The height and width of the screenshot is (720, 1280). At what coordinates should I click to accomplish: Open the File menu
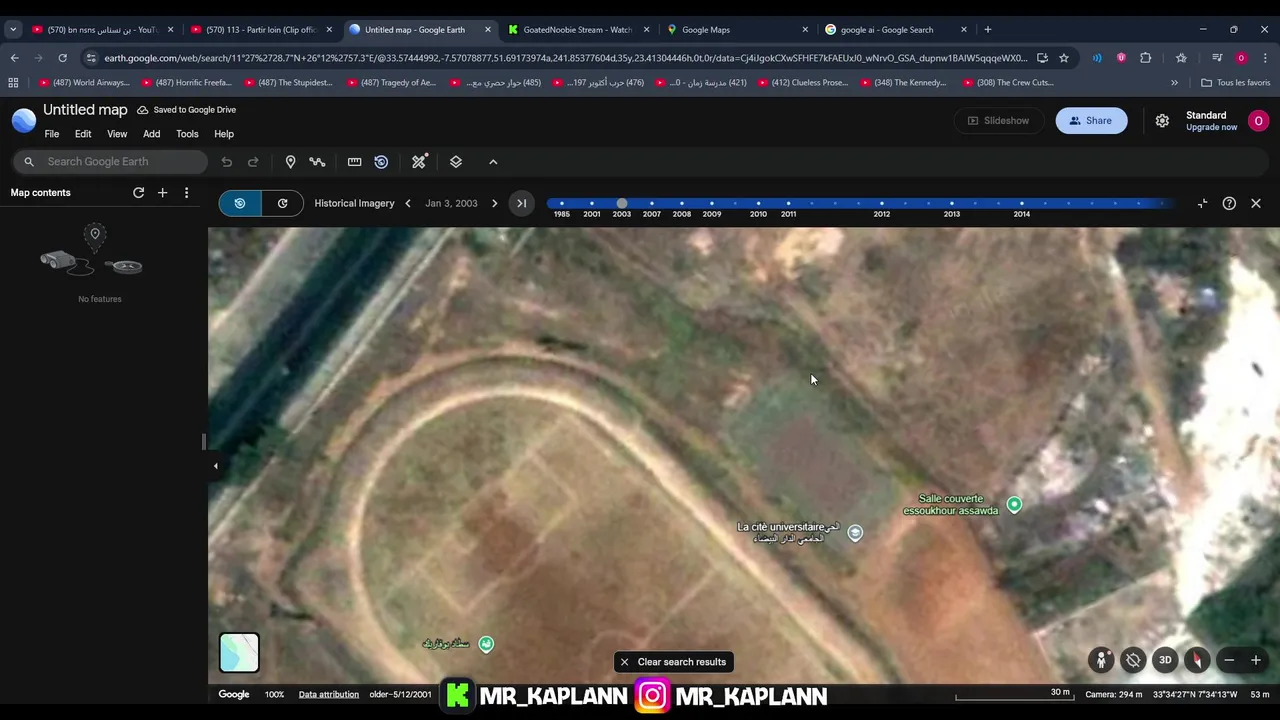[x=52, y=134]
